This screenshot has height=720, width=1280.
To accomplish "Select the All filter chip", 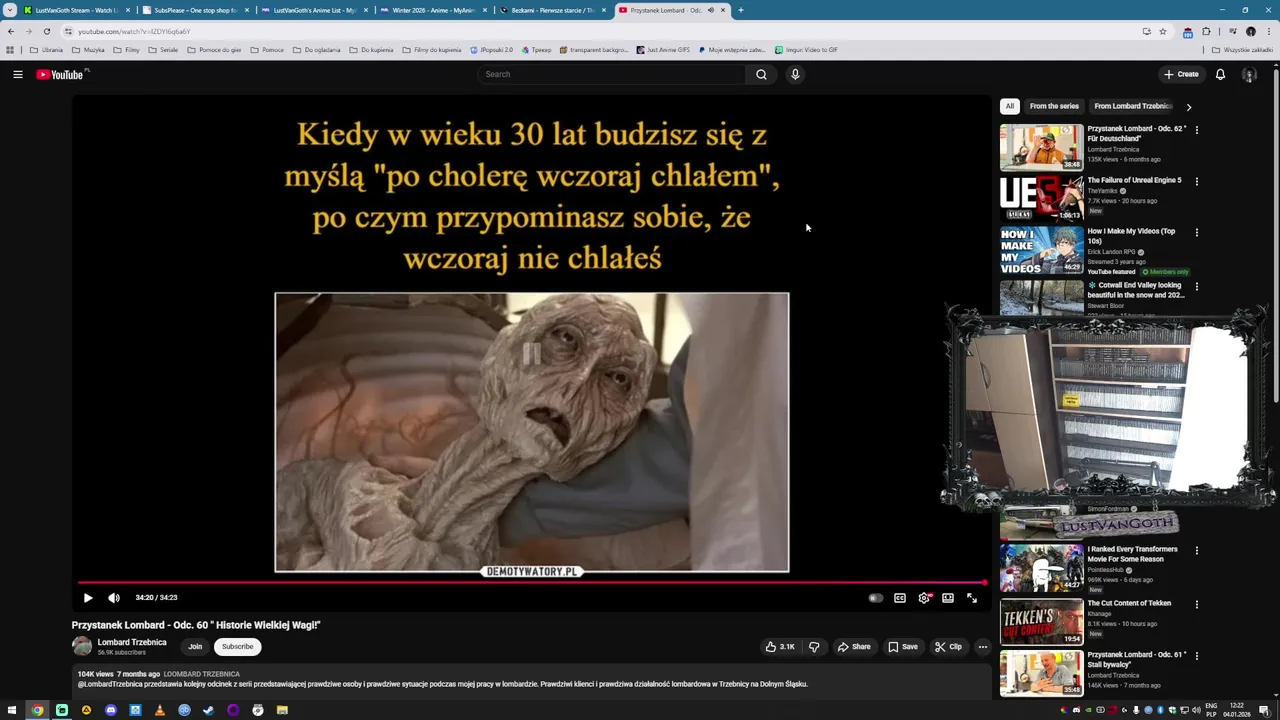I will point(1010,106).
